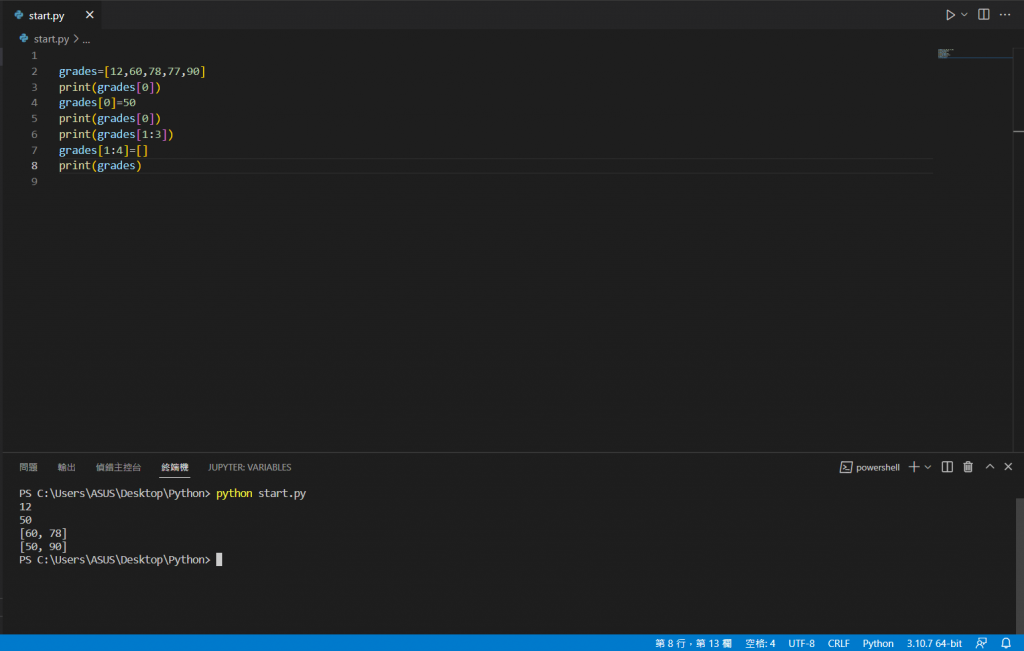Place cursor on print(grades[1:3]) line
This screenshot has height=651, width=1024.
click(116, 135)
